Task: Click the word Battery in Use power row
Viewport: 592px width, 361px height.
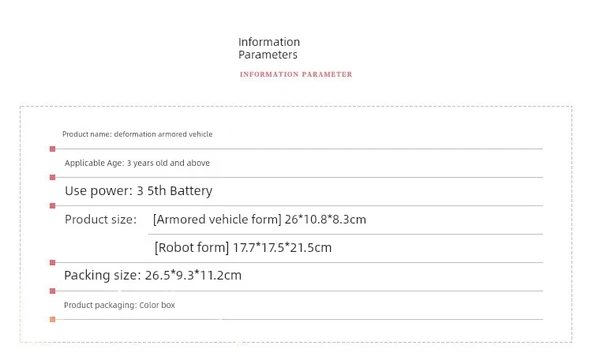Action: click(191, 191)
